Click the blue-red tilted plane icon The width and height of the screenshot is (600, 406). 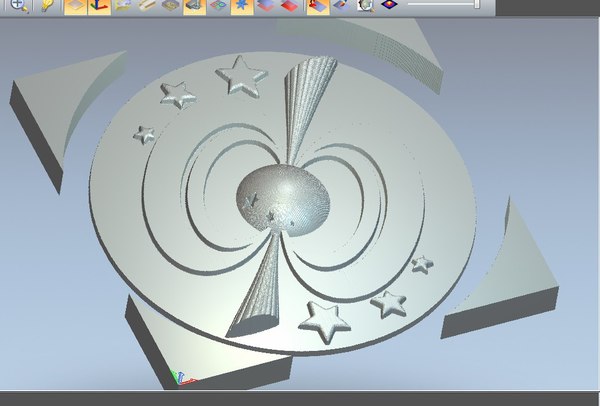point(340,6)
